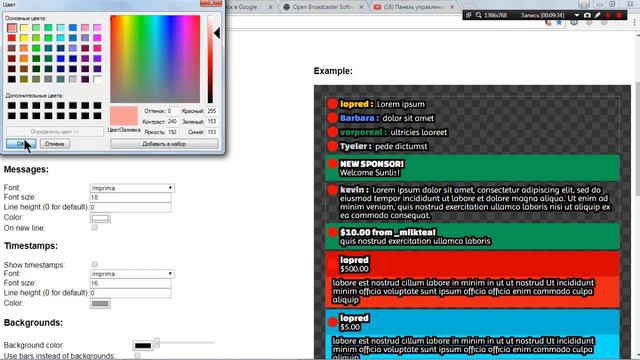Enable the Show timestamps checkbox

tap(94, 264)
